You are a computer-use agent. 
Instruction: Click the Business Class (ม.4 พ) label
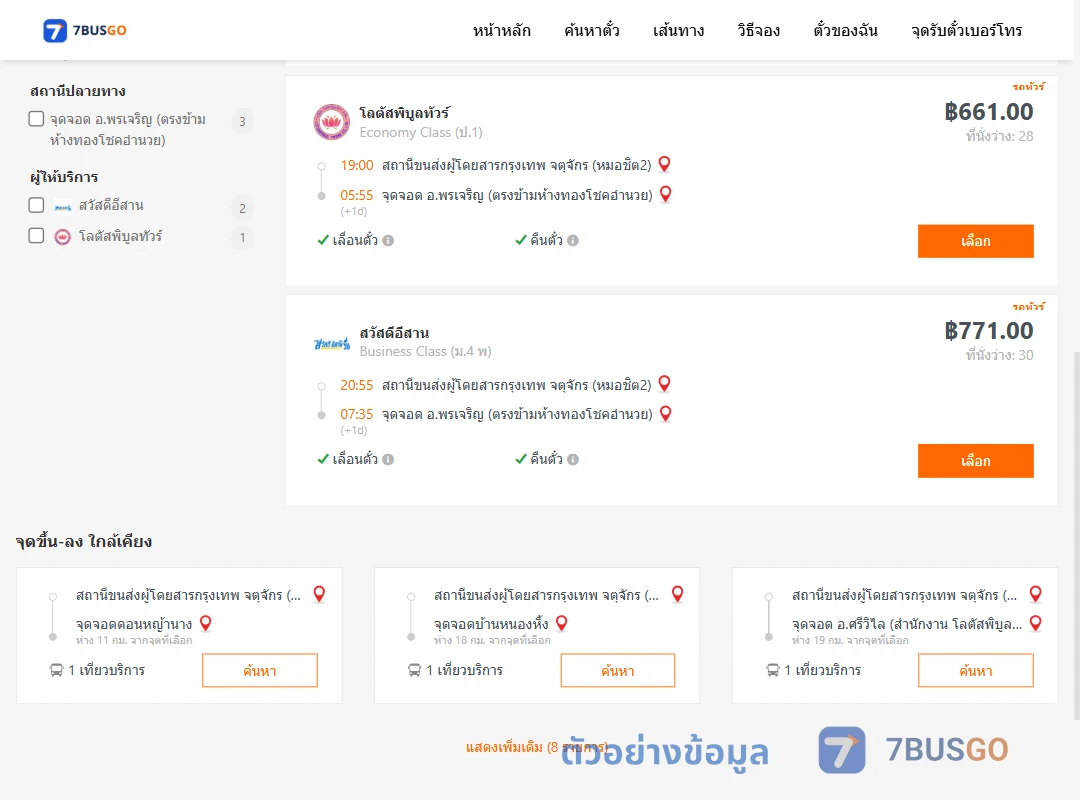[x=425, y=351]
